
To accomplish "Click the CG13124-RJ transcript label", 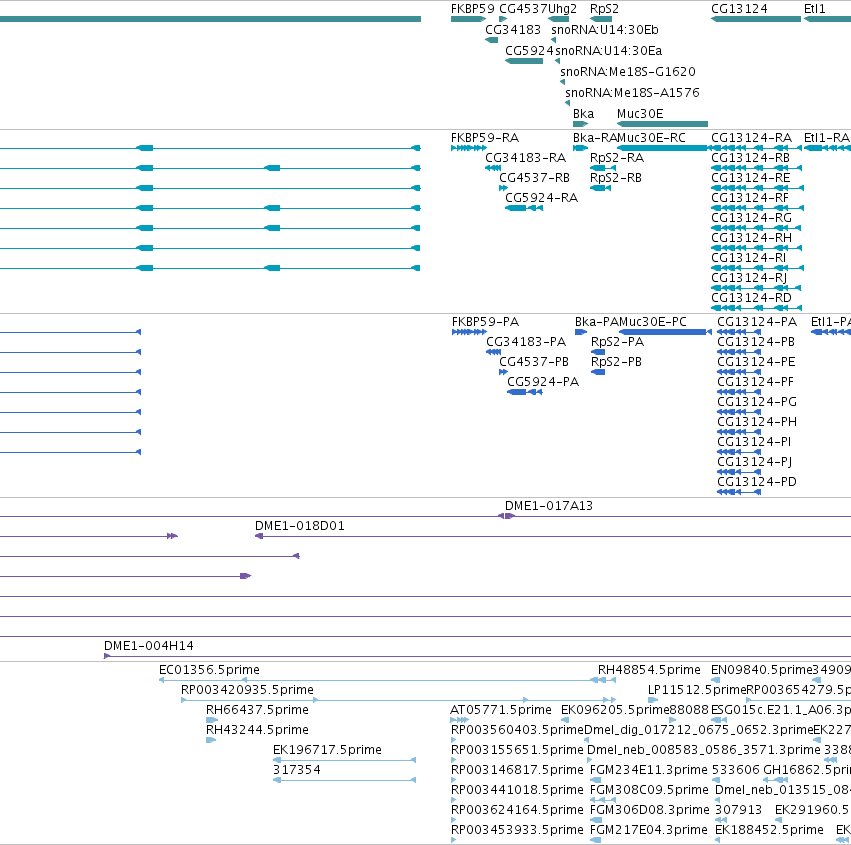I will (749, 277).
